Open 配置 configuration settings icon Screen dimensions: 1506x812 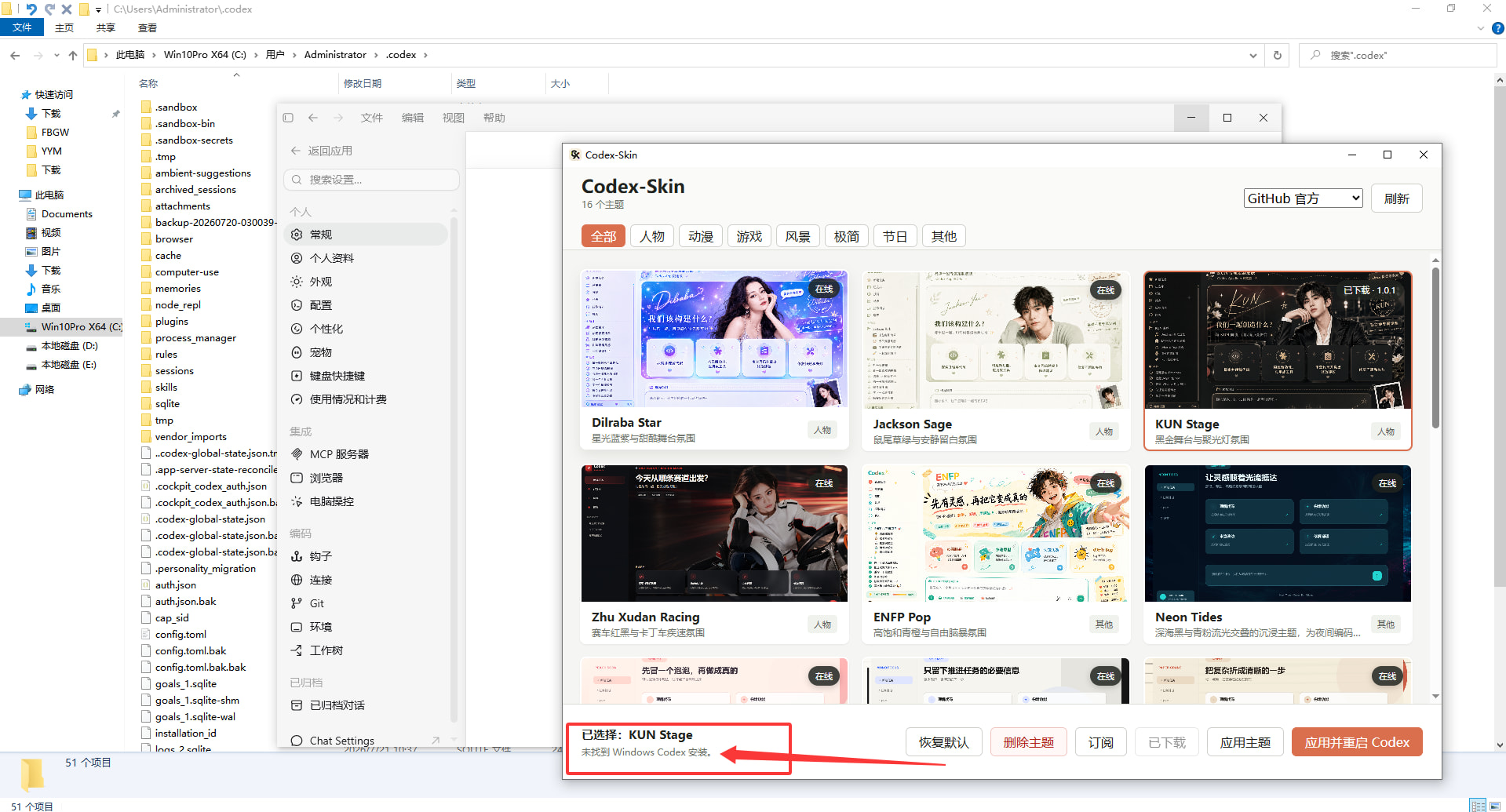[297, 305]
